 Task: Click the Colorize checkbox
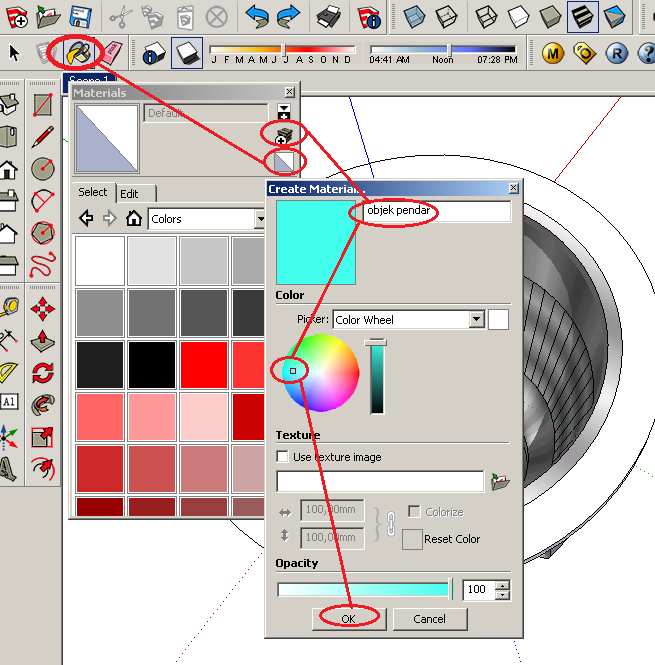(414, 511)
